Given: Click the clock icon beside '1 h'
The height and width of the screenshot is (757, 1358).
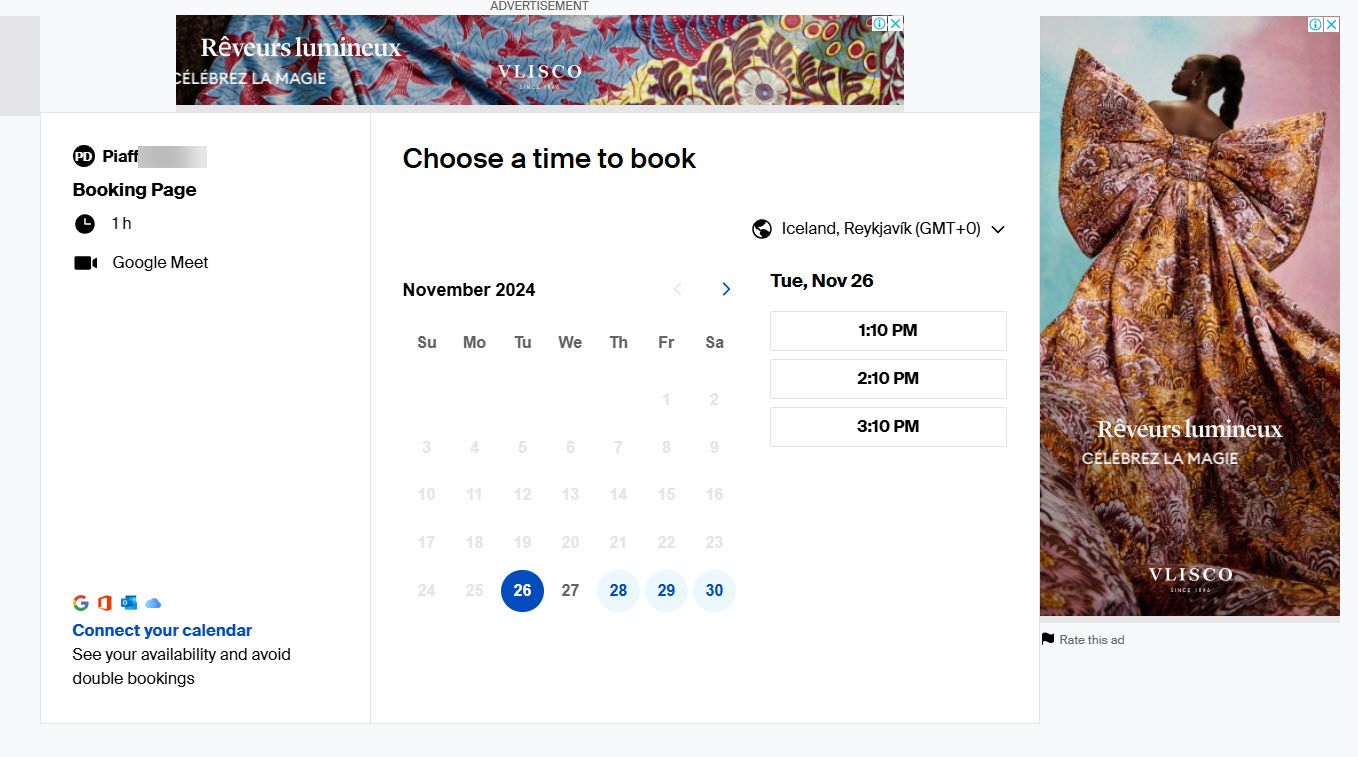Looking at the screenshot, I should pyautogui.click(x=85, y=223).
